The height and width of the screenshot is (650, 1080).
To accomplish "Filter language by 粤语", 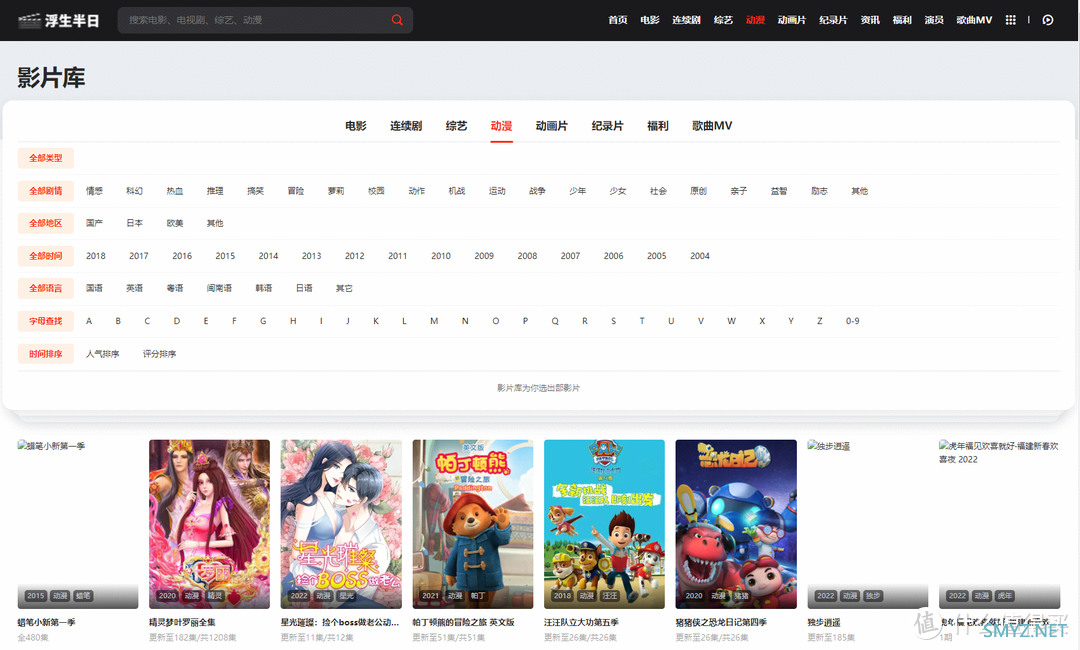I will 175,288.
